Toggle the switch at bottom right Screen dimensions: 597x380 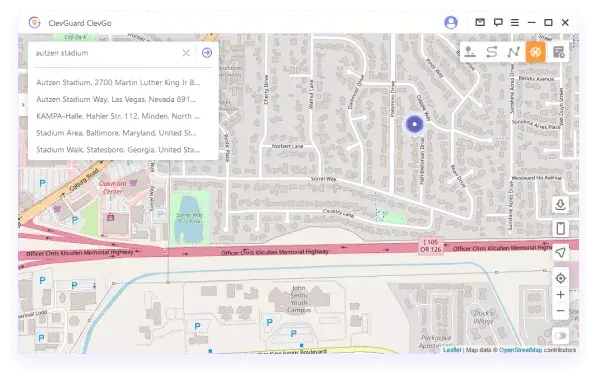tap(560, 335)
